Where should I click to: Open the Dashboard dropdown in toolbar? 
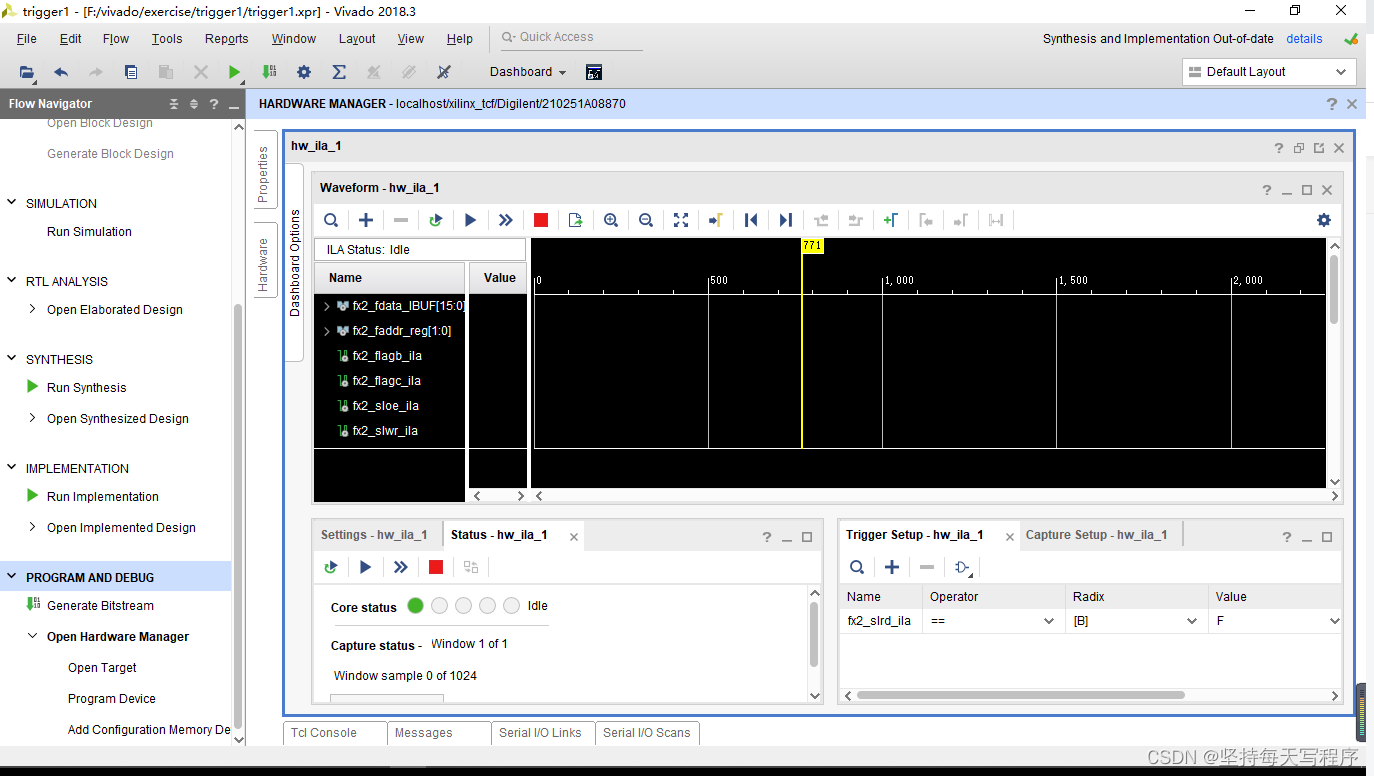point(528,72)
